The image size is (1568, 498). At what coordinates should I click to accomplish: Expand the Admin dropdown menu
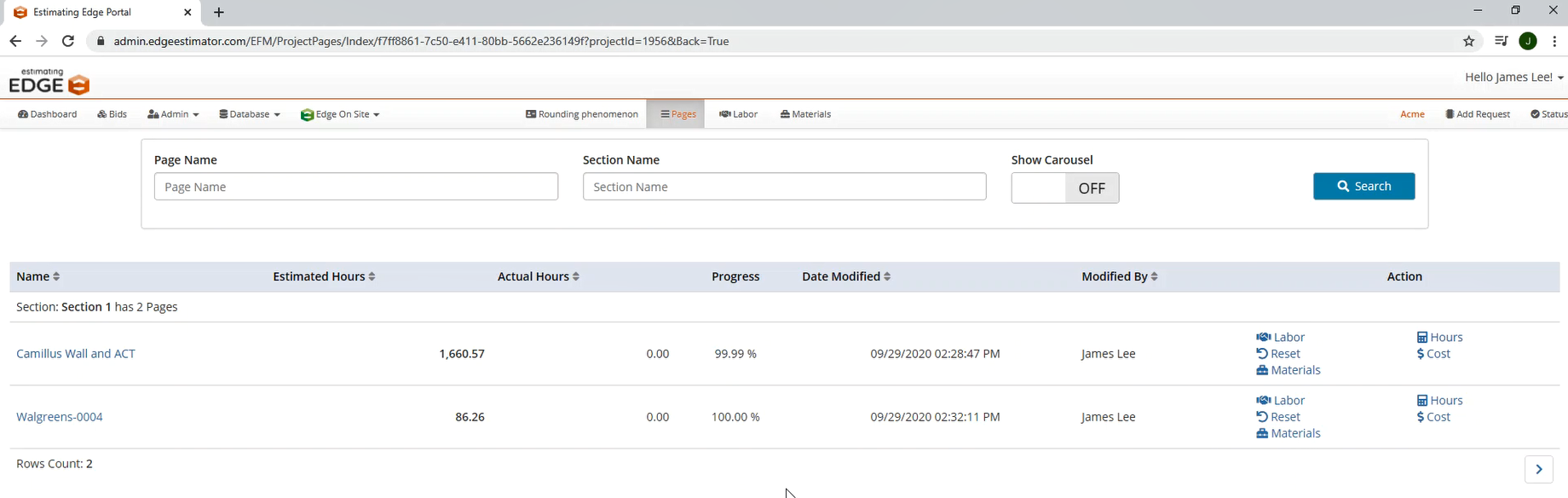[x=173, y=114]
